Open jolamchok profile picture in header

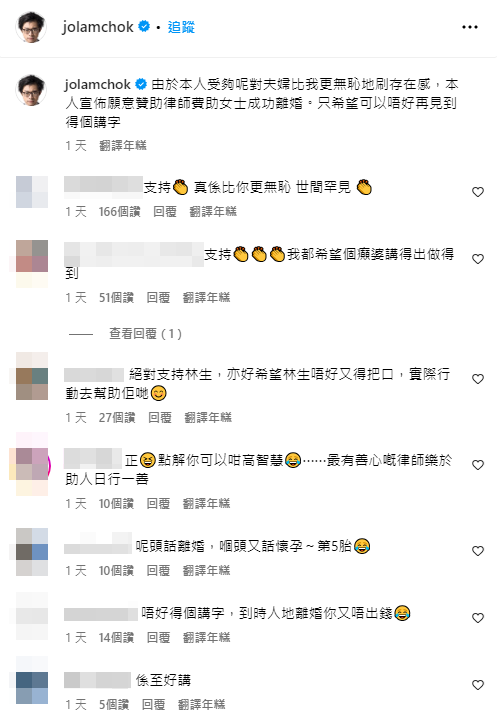tap(31, 27)
